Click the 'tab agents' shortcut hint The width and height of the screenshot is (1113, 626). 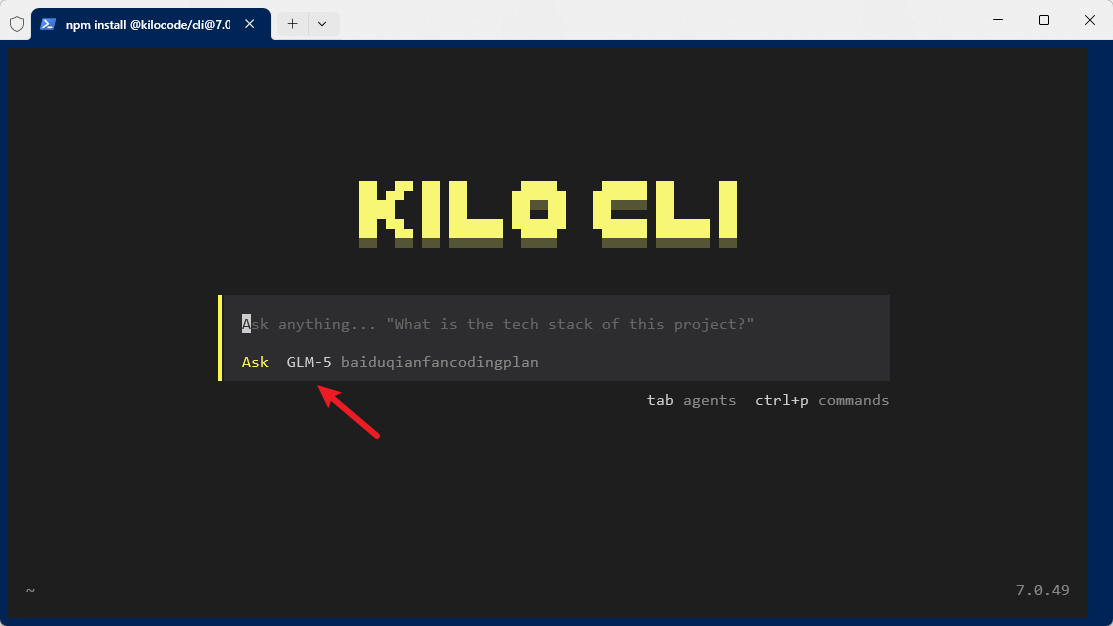click(x=691, y=400)
